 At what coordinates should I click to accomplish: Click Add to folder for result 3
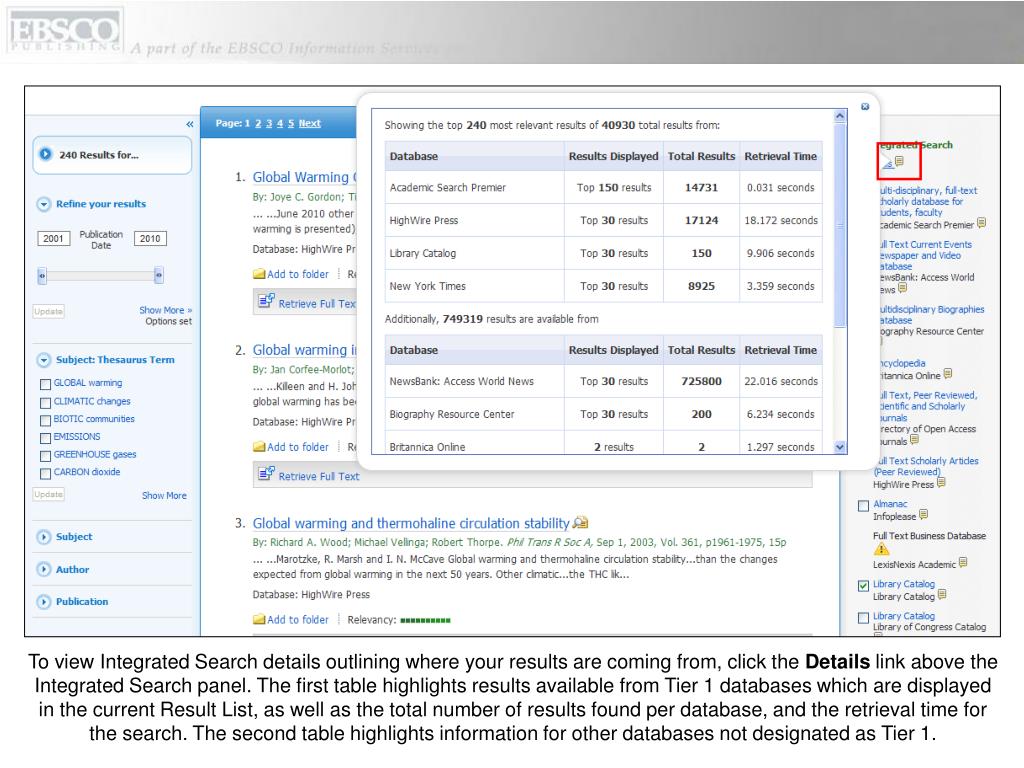[298, 619]
